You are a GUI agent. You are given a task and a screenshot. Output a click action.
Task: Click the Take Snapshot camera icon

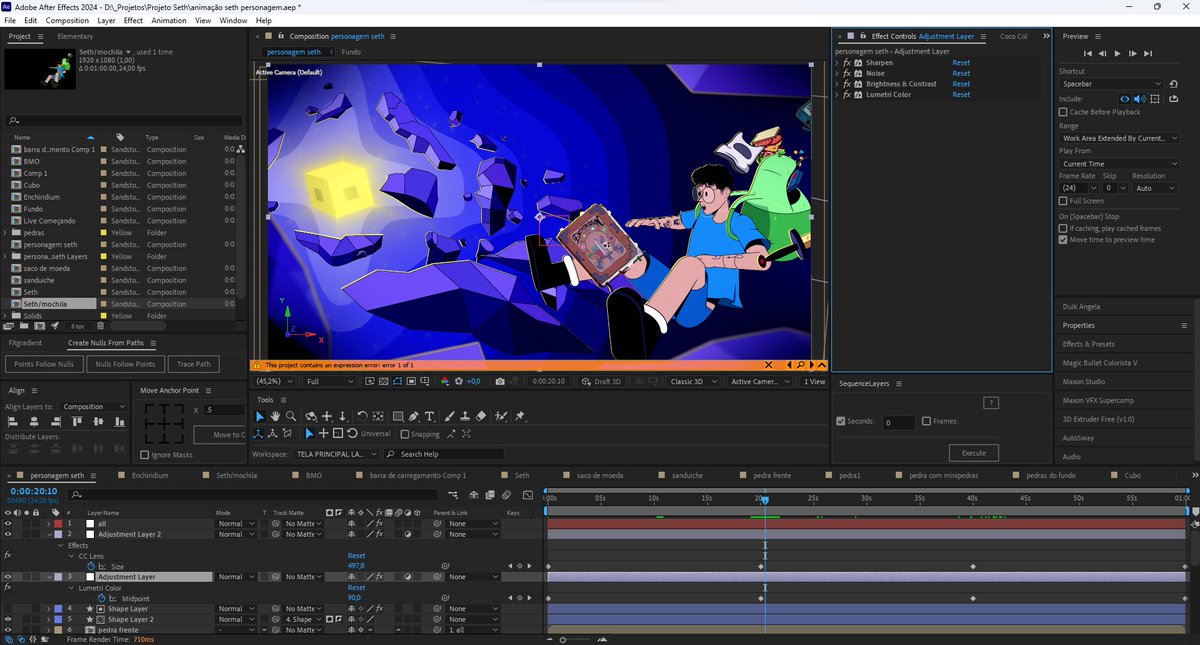[x=500, y=381]
